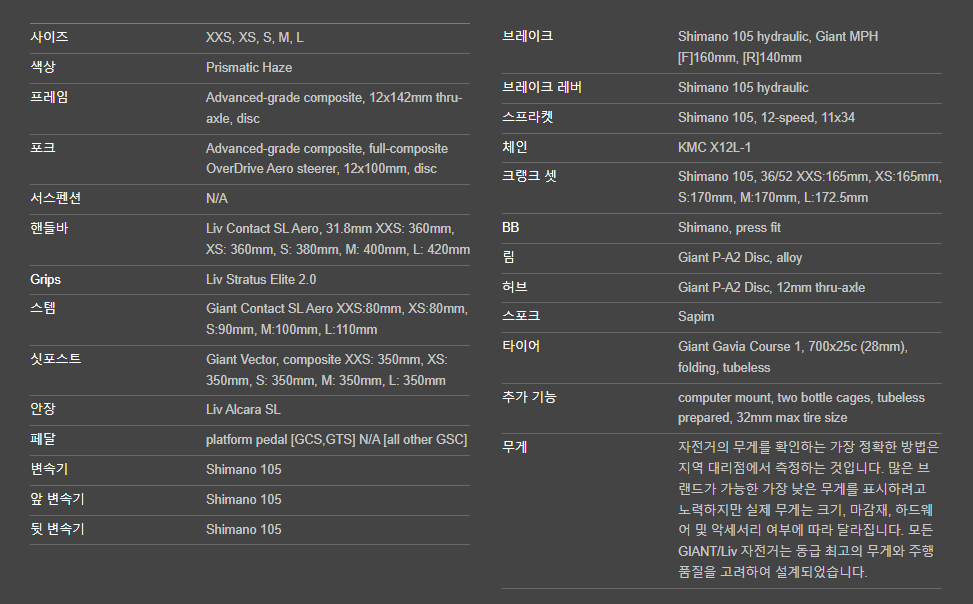Select 'Shimano 105 hydraulic' brake lever value

(x=743, y=88)
